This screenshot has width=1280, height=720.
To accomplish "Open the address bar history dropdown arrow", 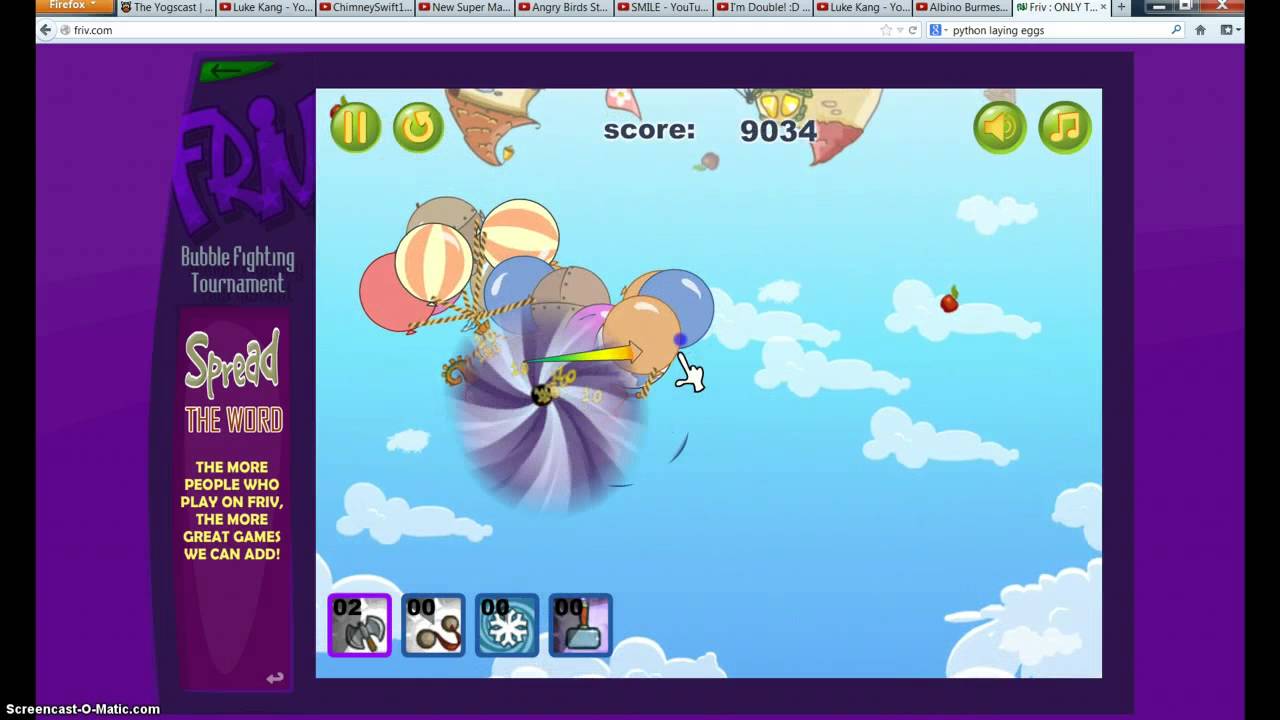I will pyautogui.click(x=899, y=30).
